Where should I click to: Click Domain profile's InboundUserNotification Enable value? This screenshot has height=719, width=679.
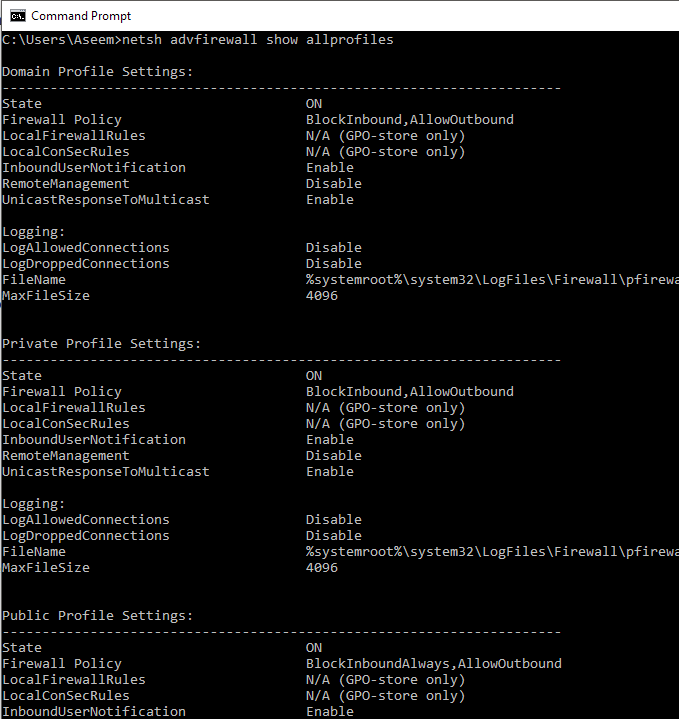(x=329, y=168)
